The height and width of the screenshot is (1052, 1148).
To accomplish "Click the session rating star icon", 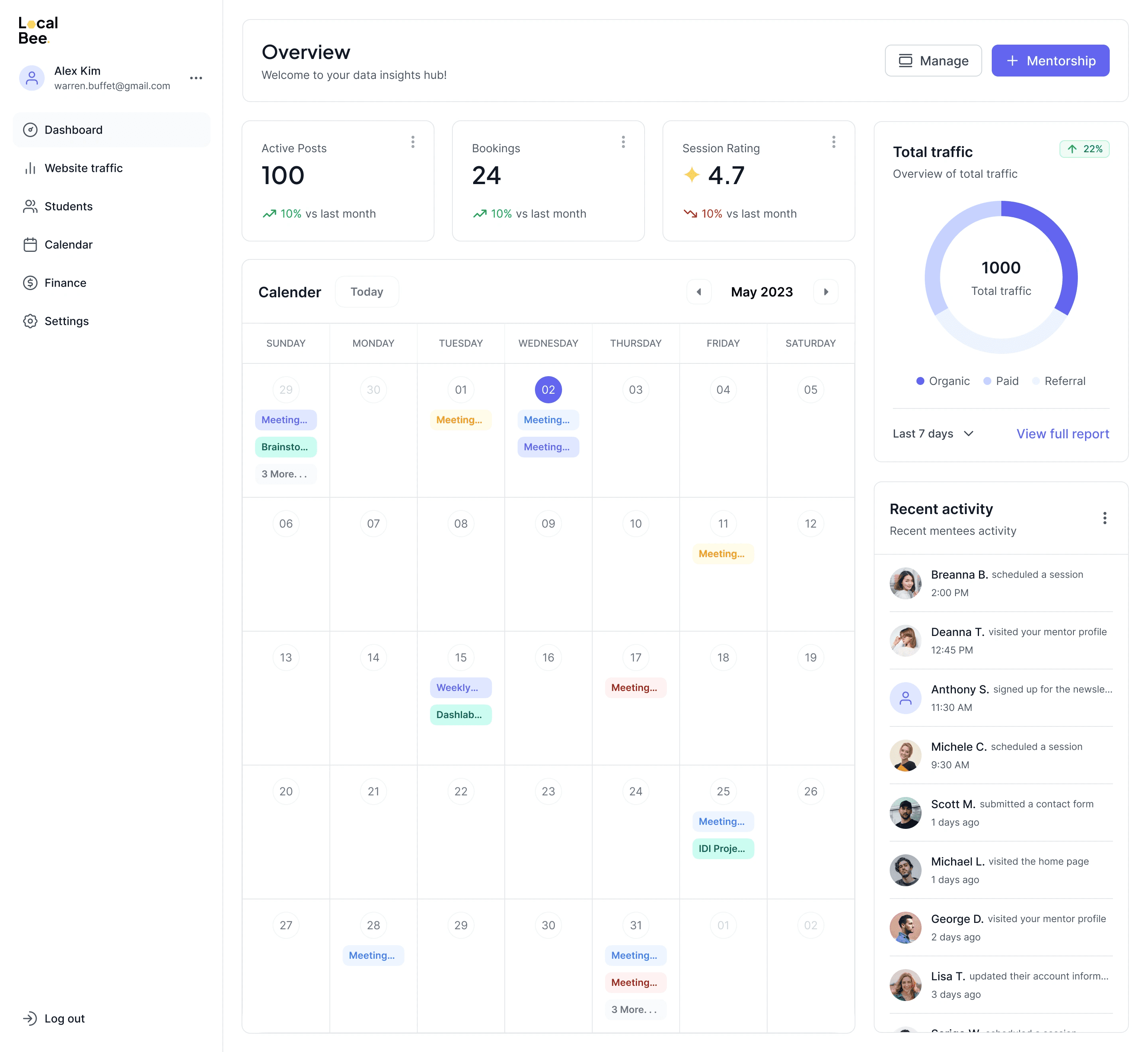I will tap(691, 175).
